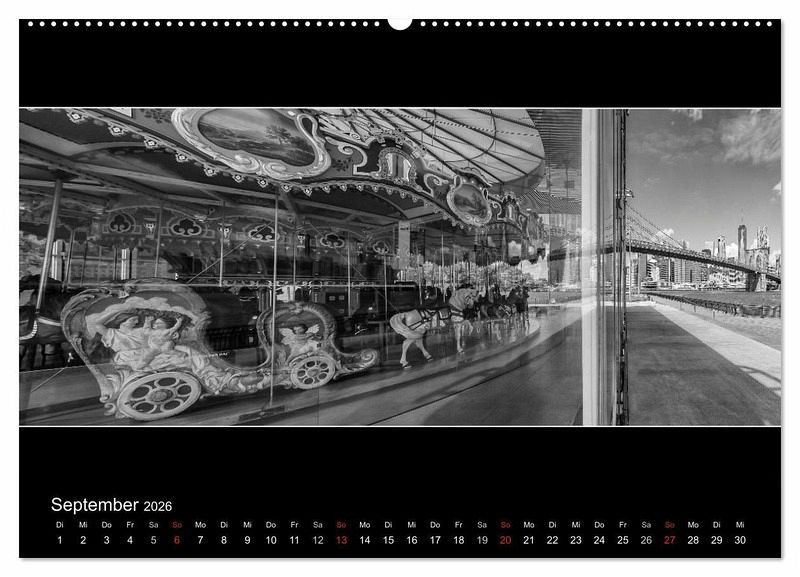800x577 pixels.
Task: Select date 19 in the calendar row
Action: pyautogui.click(x=482, y=540)
